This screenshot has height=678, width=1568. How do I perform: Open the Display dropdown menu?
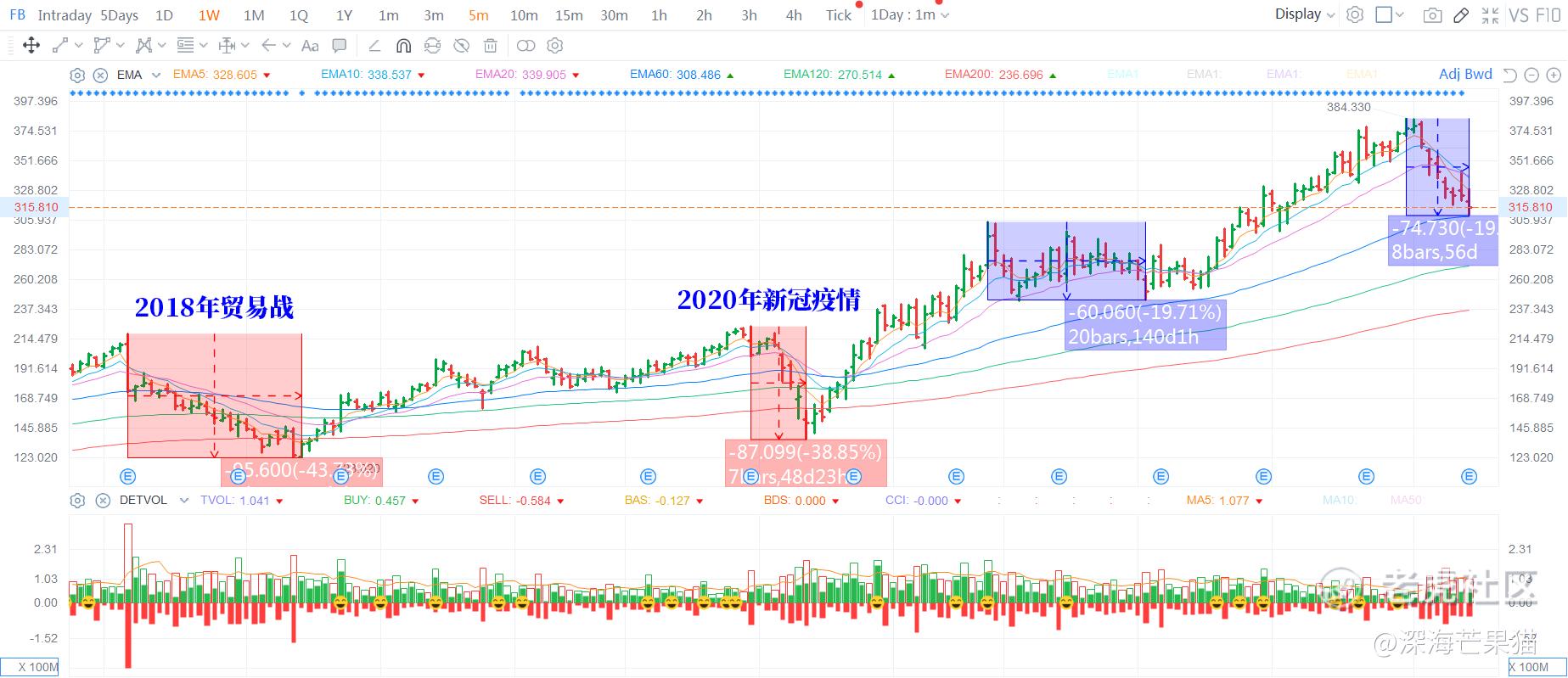click(1305, 14)
